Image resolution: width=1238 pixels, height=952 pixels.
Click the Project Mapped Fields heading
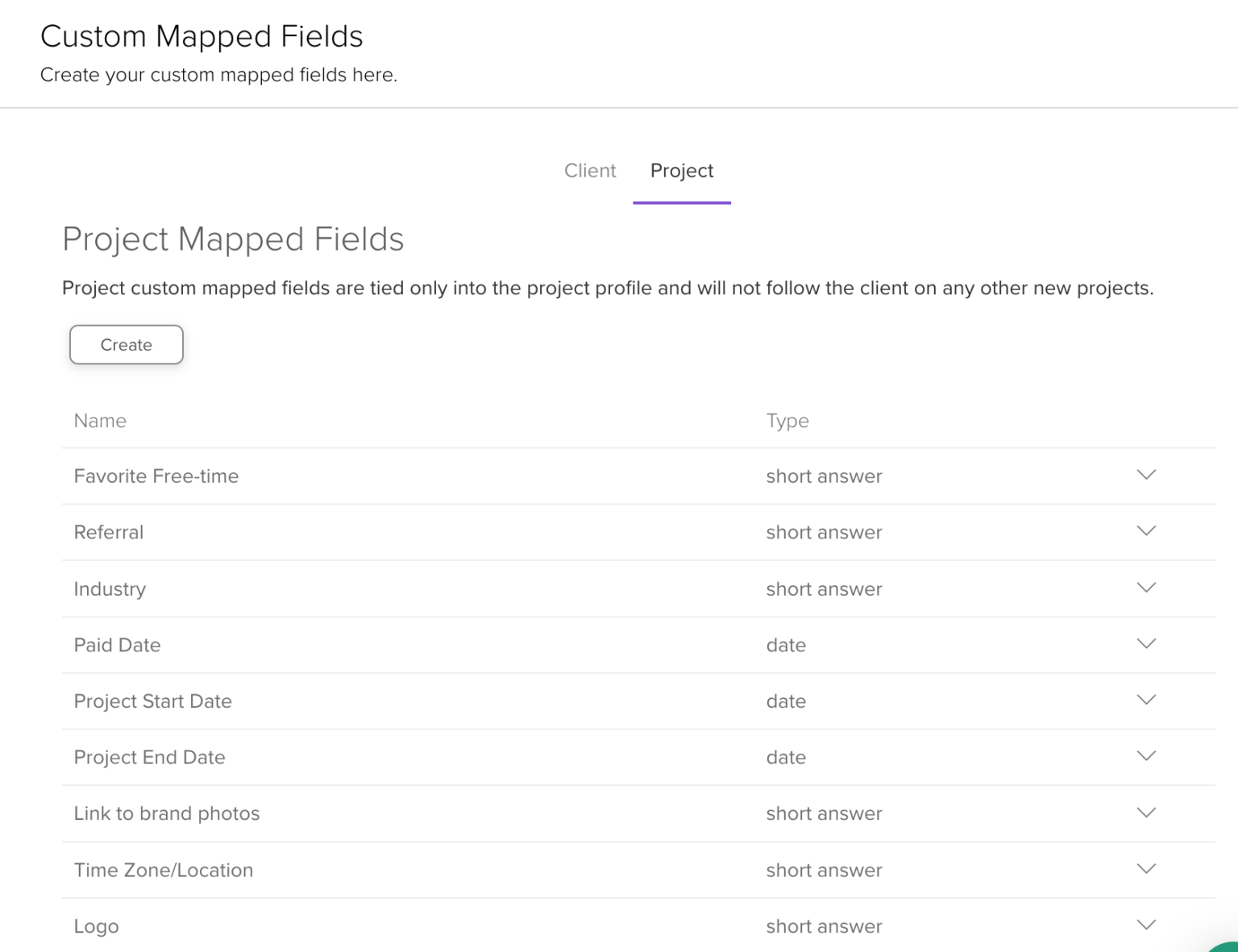(233, 239)
